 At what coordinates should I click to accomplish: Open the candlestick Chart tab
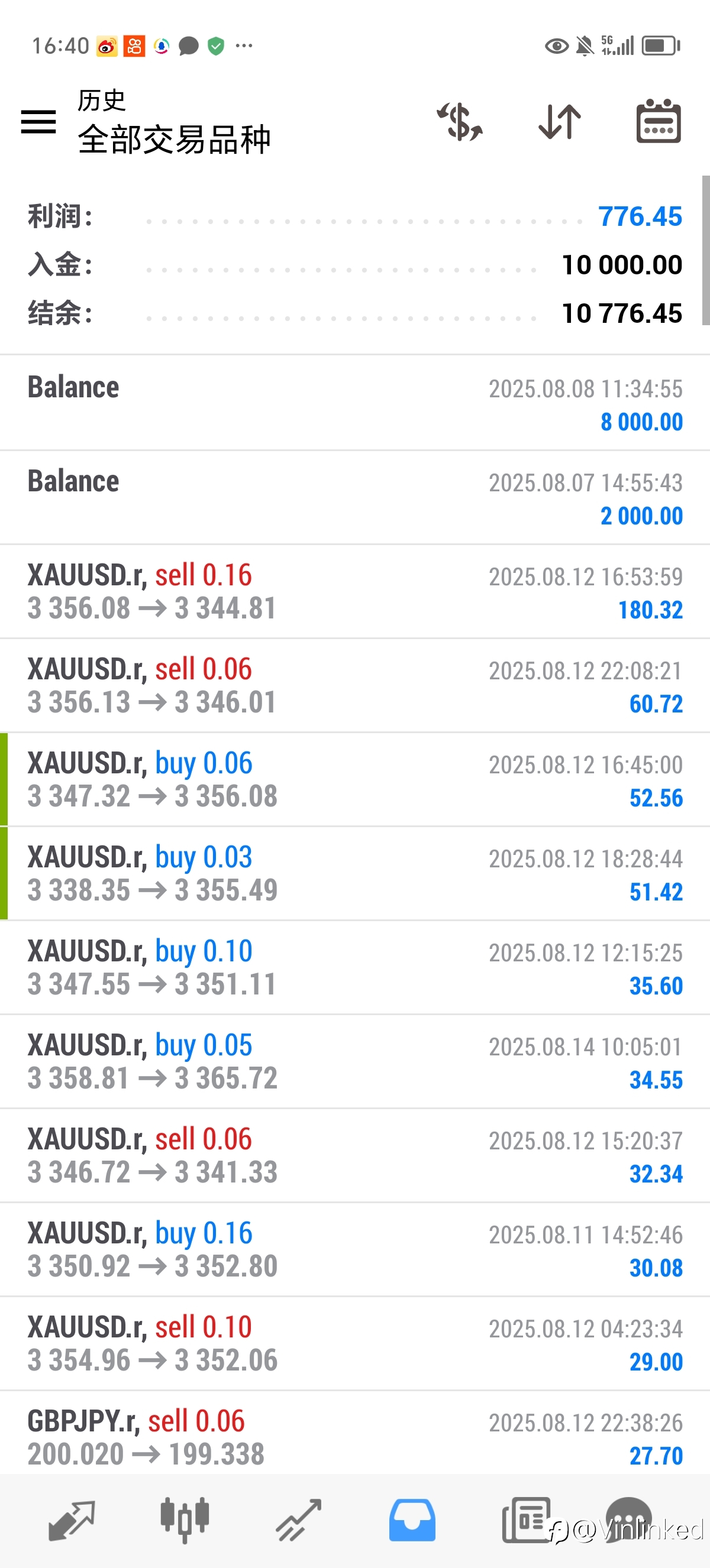[185, 1520]
